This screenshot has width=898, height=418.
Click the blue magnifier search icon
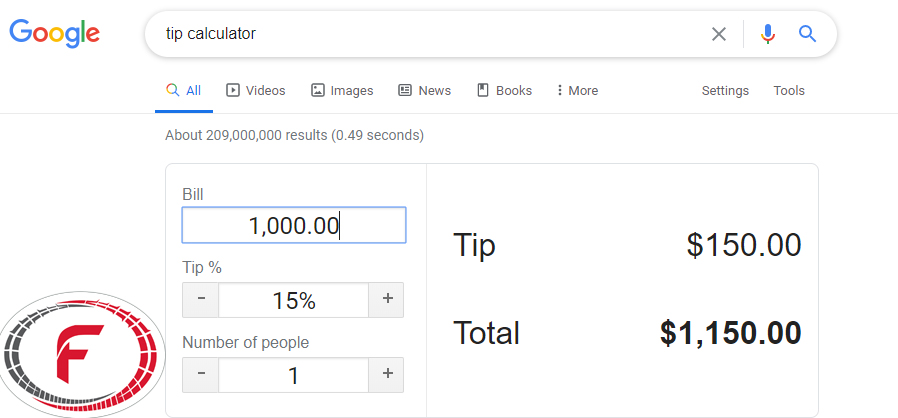pos(808,34)
